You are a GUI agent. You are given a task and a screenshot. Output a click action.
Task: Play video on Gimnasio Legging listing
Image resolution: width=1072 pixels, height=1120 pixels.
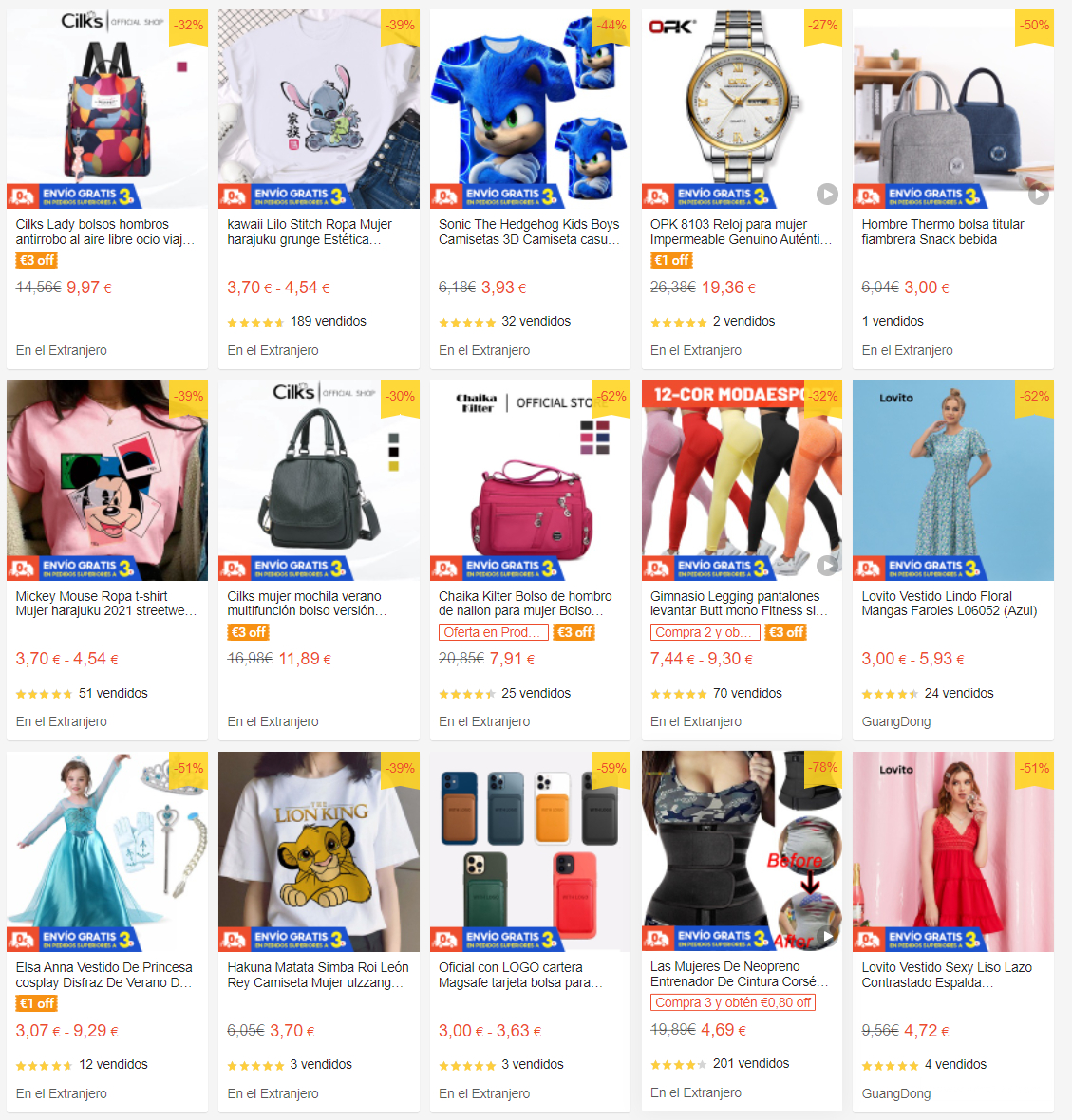pos(827,566)
